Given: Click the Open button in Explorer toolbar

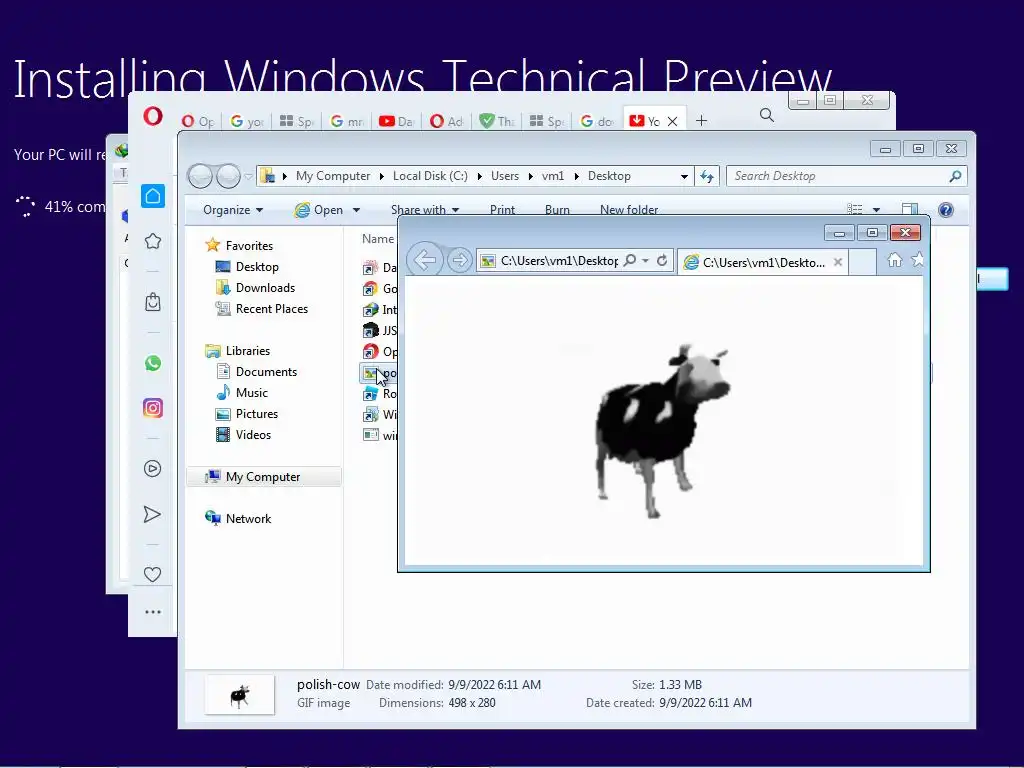Looking at the screenshot, I should tap(320, 210).
